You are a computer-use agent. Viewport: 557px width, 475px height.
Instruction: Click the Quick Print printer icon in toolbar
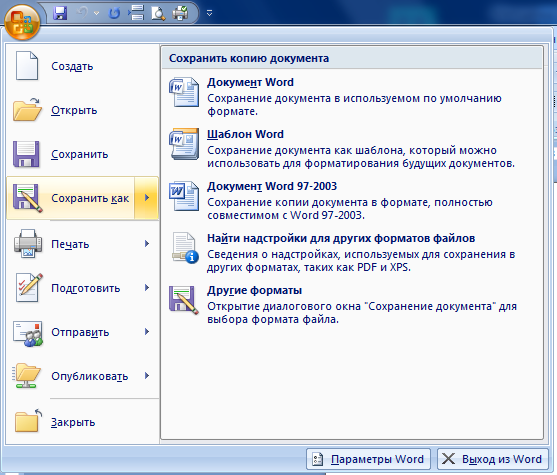coord(180,14)
